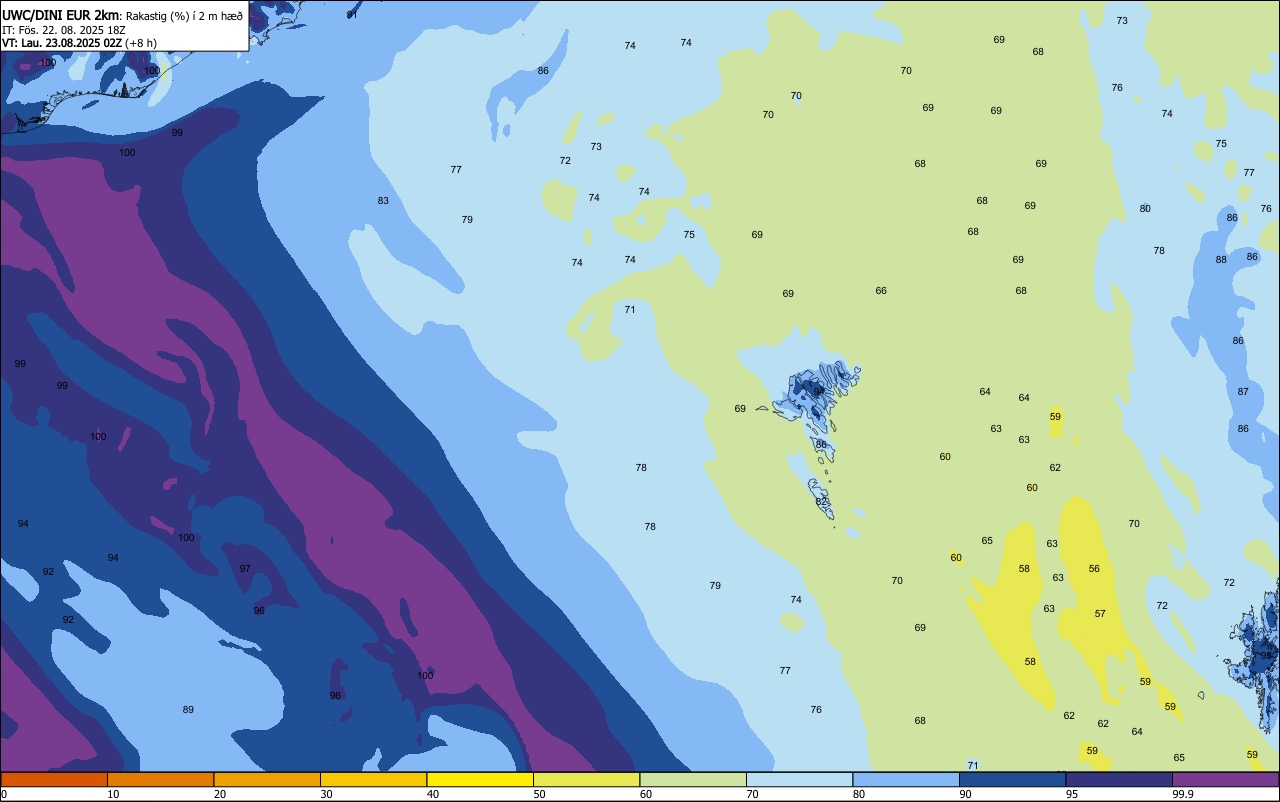Click the humidity value 80 on the map
Image resolution: width=1280 pixels, height=802 pixels.
[1145, 209]
